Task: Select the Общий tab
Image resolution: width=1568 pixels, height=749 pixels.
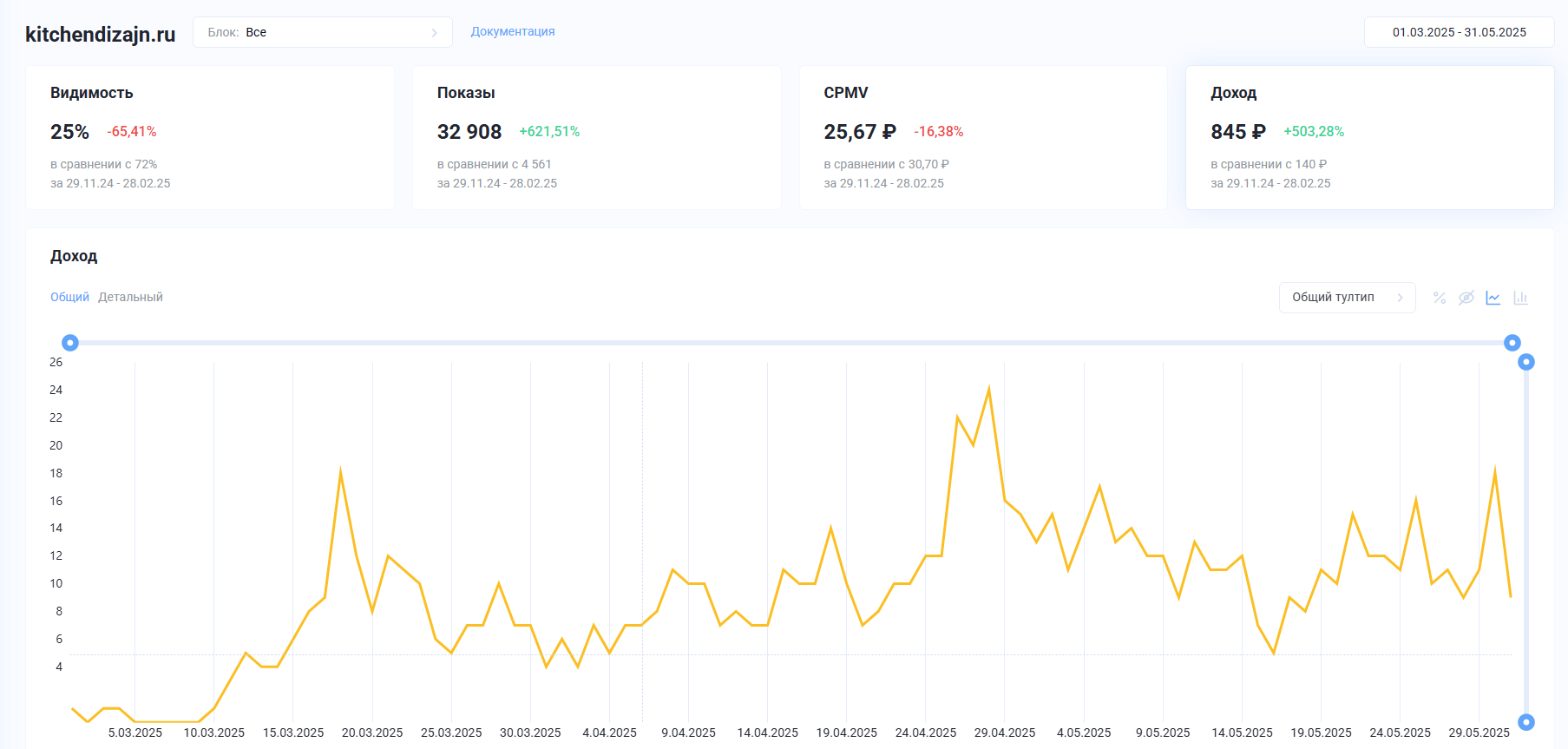Action: pyautogui.click(x=69, y=297)
